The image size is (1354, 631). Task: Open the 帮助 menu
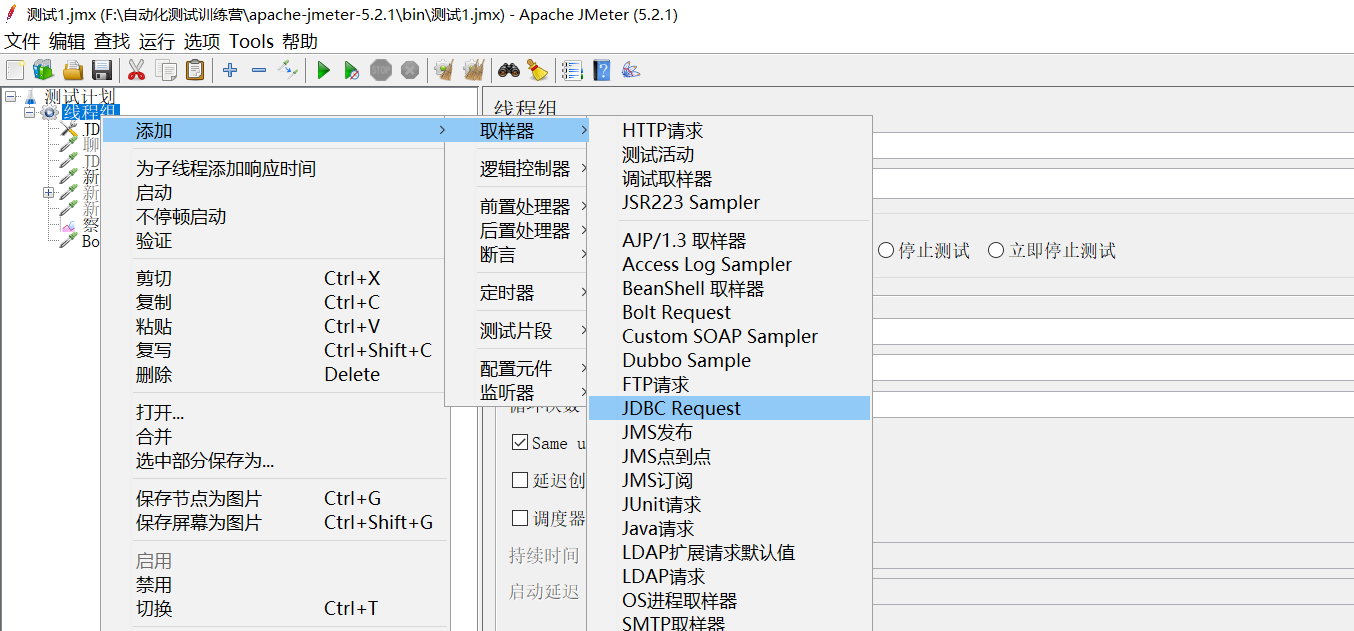[300, 41]
